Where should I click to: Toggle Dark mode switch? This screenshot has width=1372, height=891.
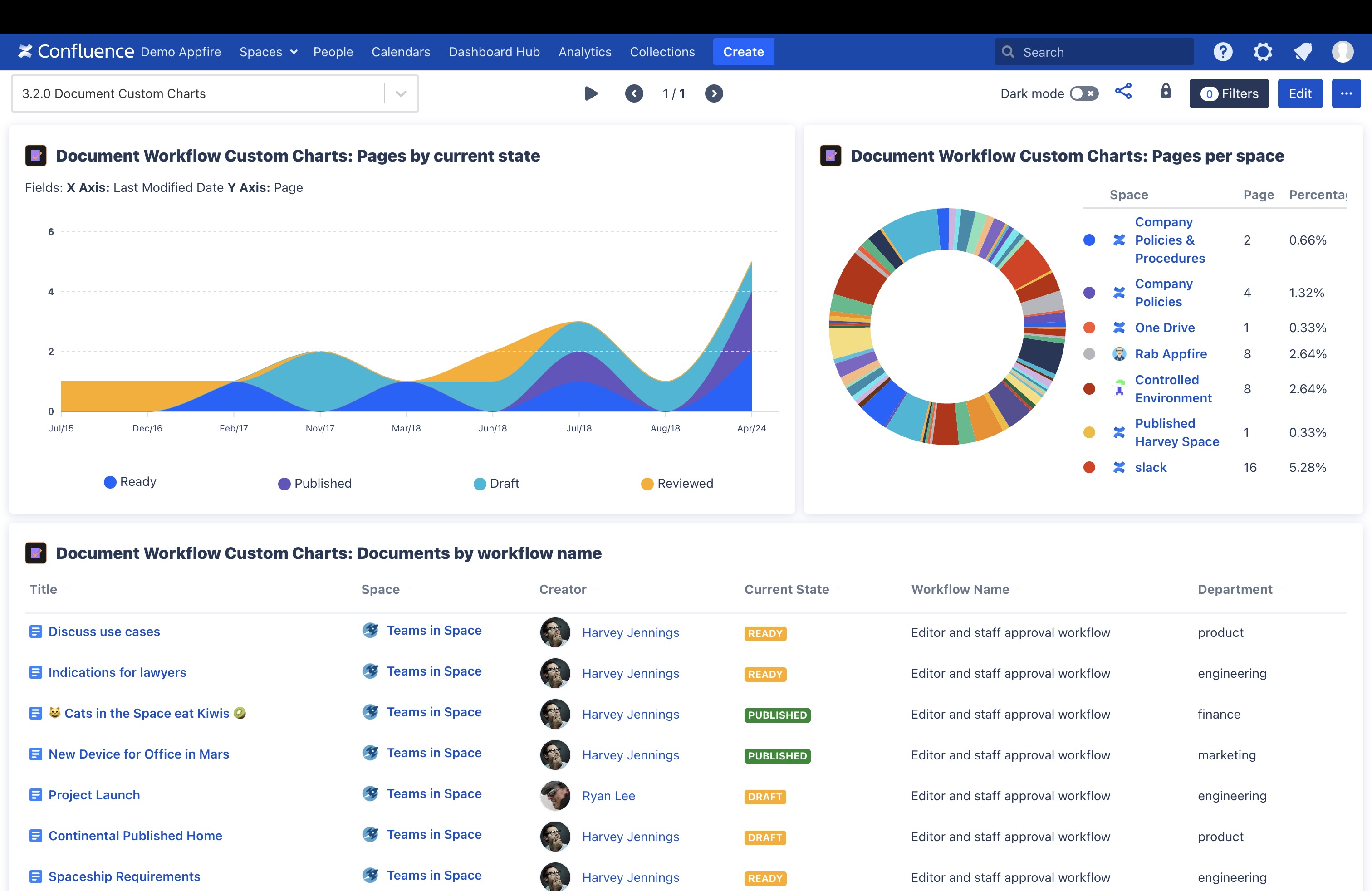tap(1084, 93)
